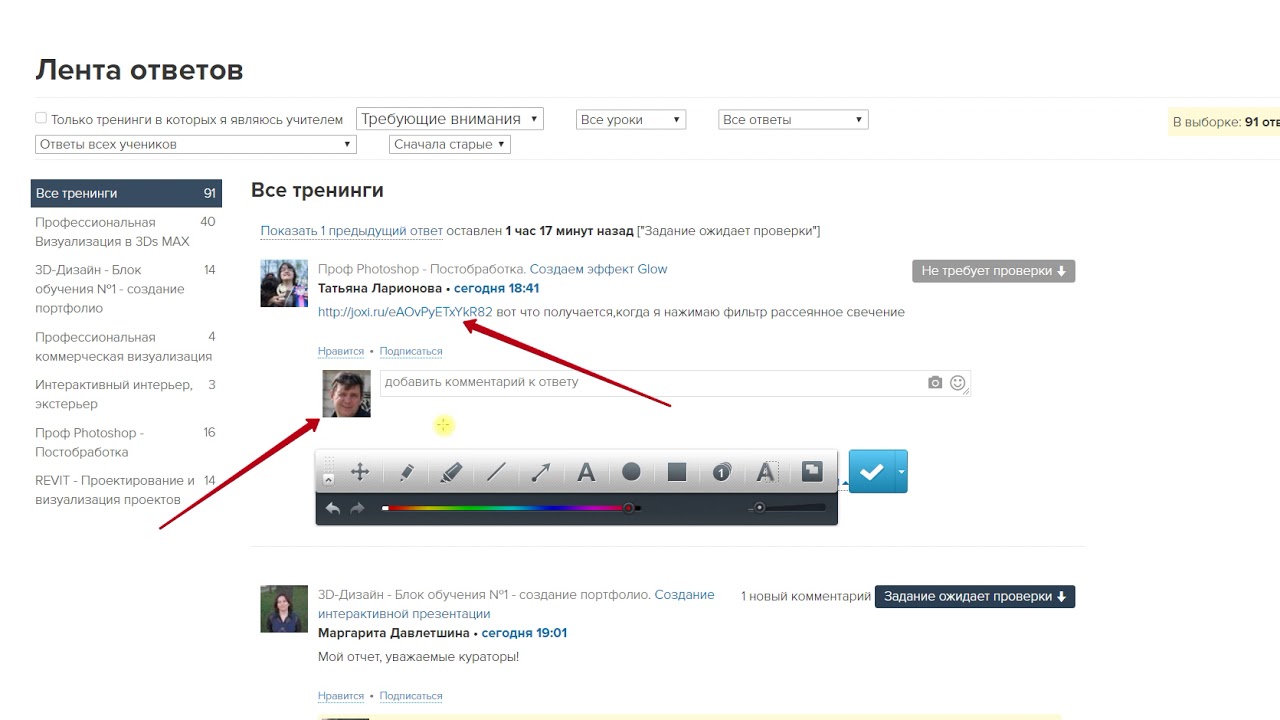Select the numbered step marker tool
The width and height of the screenshot is (1280, 720).
click(x=722, y=473)
